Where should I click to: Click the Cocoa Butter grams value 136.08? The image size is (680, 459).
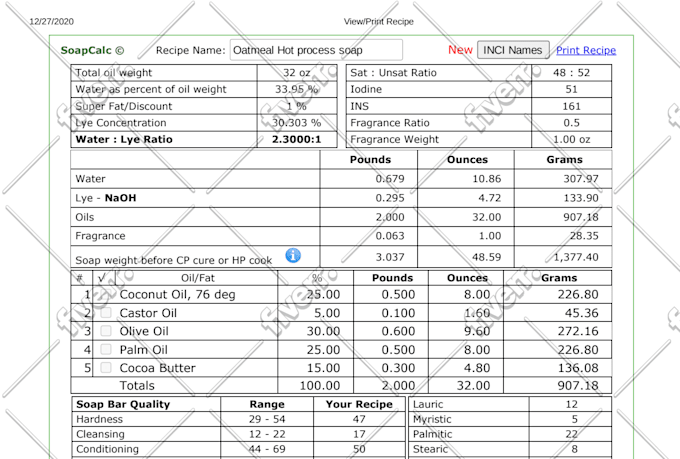(578, 368)
